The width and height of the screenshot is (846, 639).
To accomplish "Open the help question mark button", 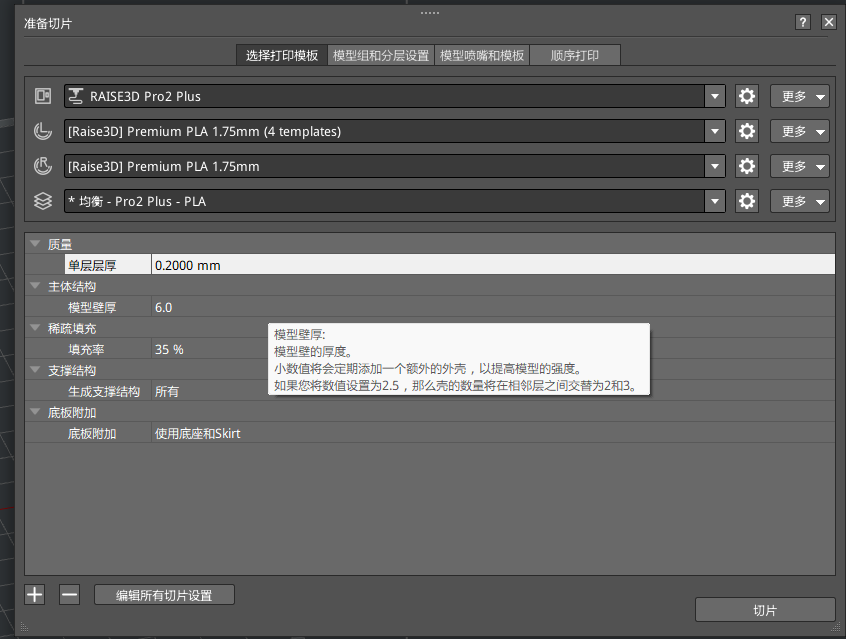I will (803, 22).
